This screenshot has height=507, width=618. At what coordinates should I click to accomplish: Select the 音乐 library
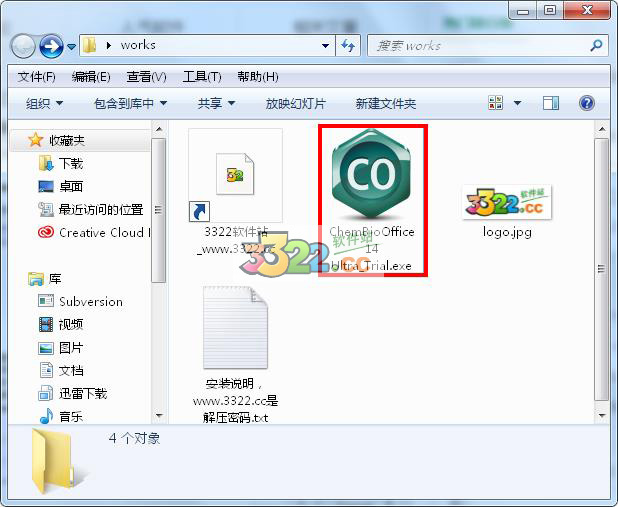(71, 416)
